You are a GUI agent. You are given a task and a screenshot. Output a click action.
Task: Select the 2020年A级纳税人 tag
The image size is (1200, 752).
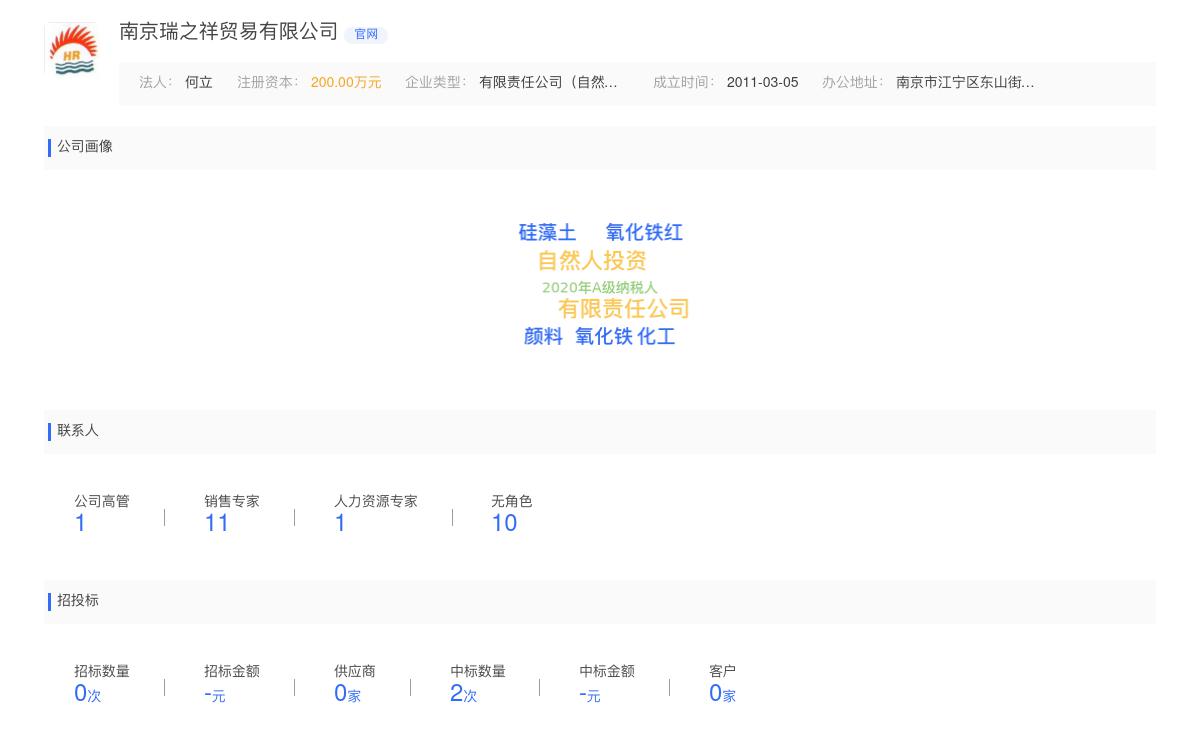(x=600, y=288)
